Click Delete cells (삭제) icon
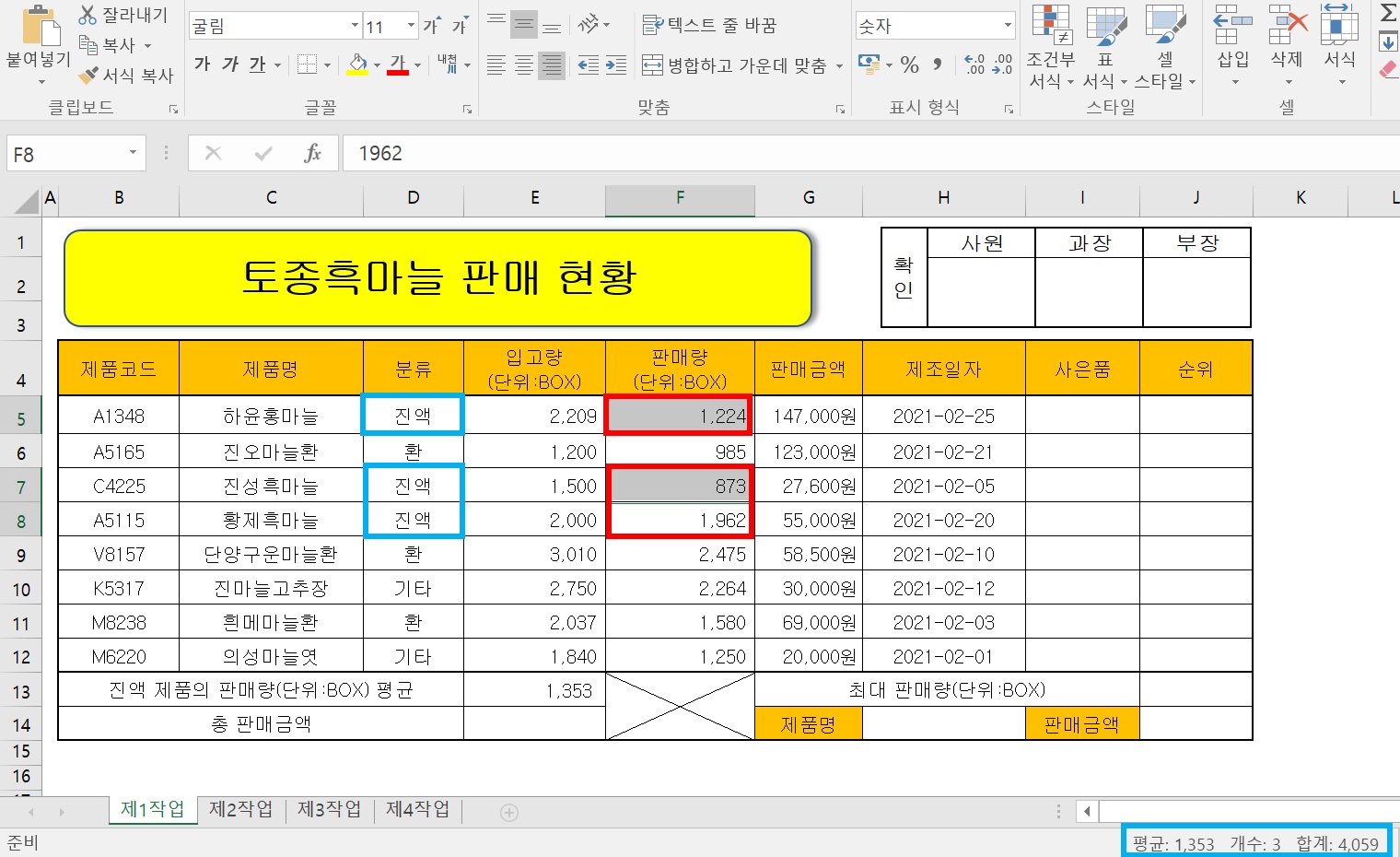1400x857 pixels. (x=1288, y=25)
